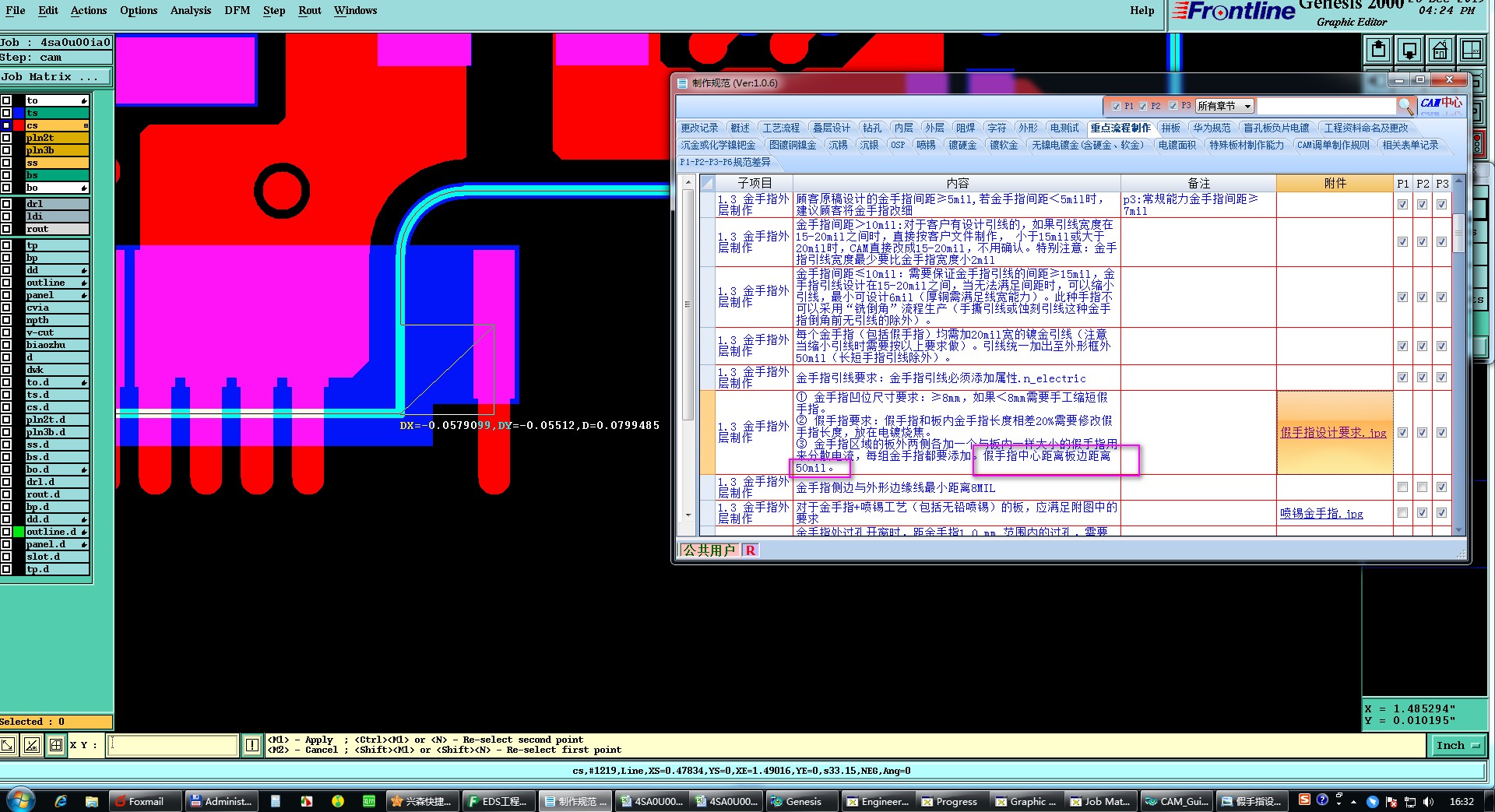The width and height of the screenshot is (1495, 812).
Task: Toggle visibility box of layer cs
Action: pos(5,125)
